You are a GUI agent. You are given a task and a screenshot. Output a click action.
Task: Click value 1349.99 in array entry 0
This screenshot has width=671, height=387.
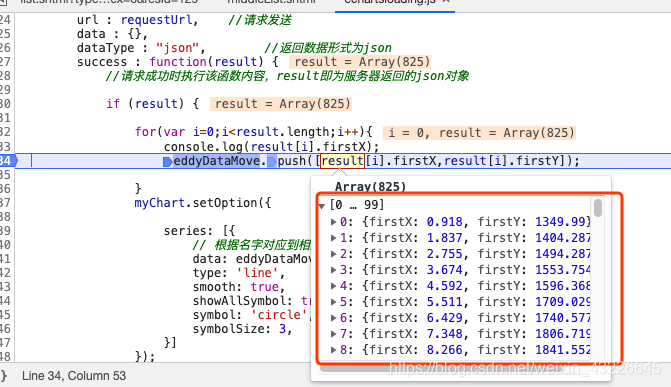[x=560, y=222]
